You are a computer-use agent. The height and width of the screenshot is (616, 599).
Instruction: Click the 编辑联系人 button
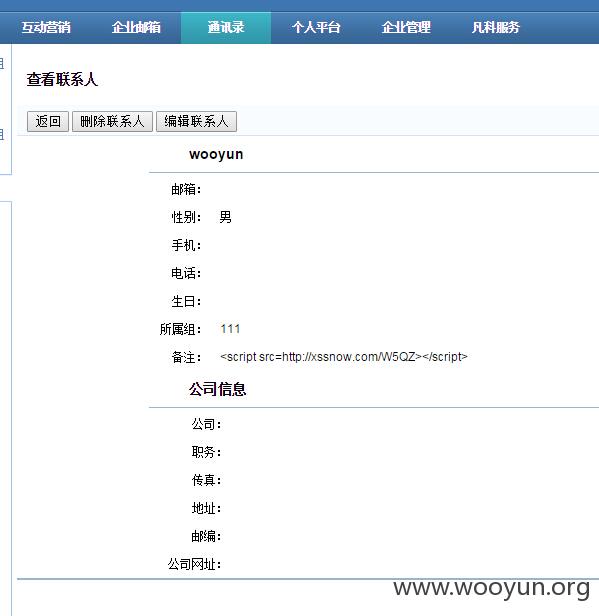click(x=196, y=121)
